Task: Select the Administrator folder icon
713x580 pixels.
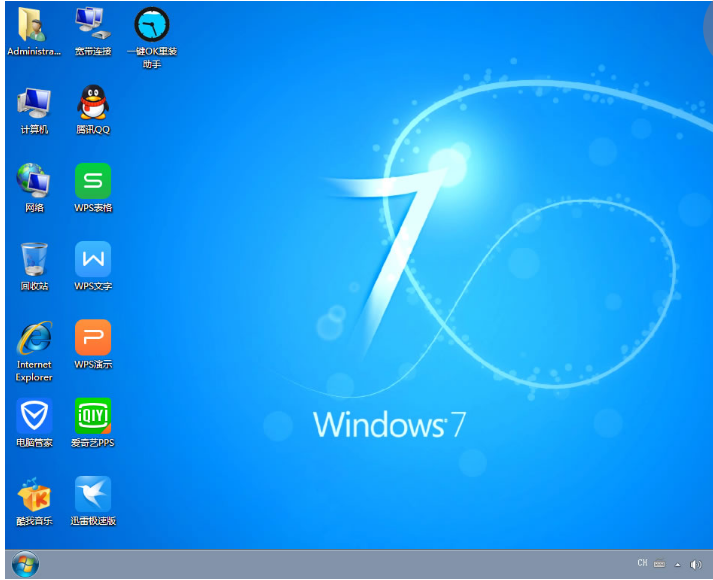Action: tap(33, 25)
